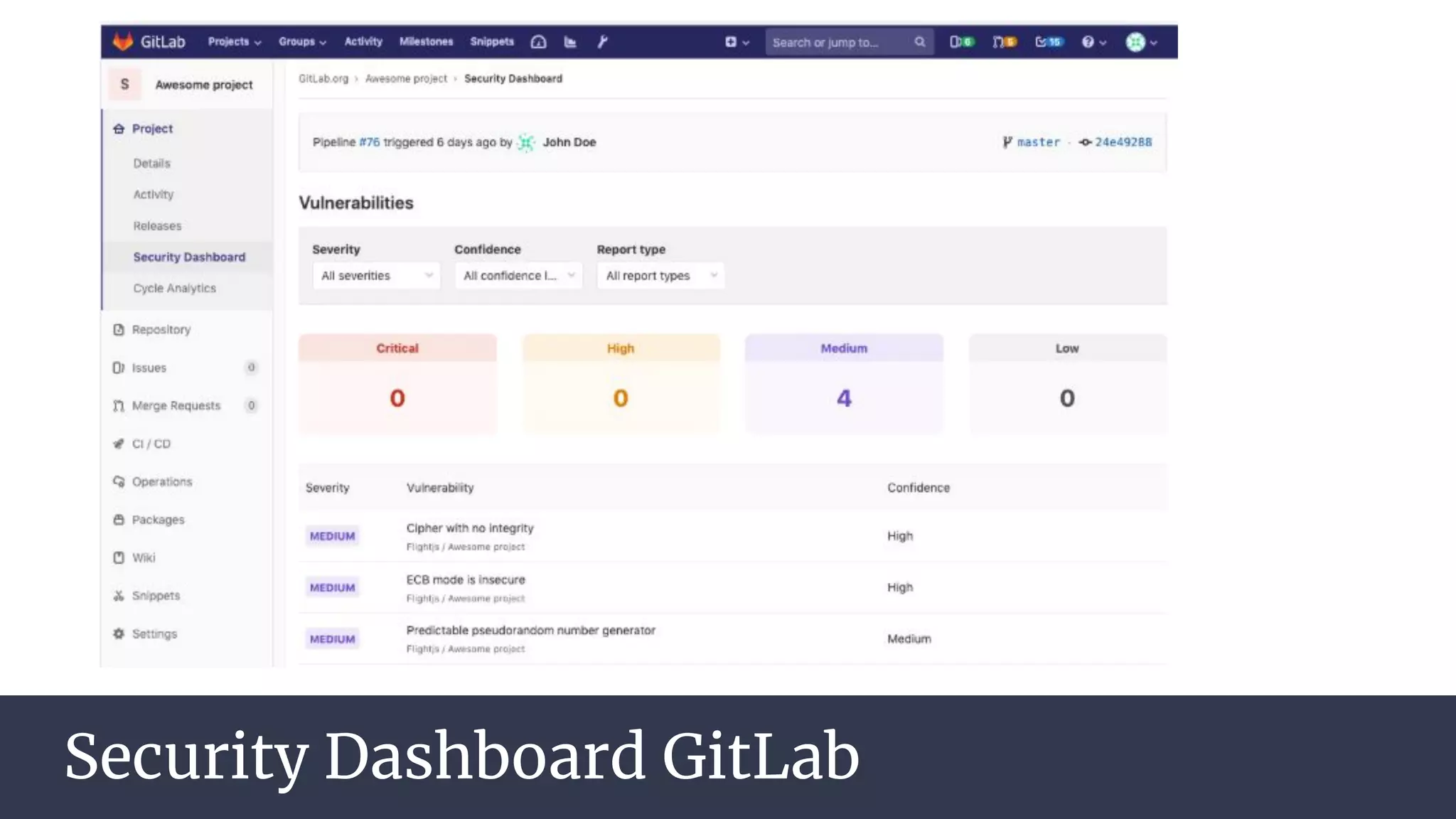Click the GitLab fox logo

click(123, 42)
